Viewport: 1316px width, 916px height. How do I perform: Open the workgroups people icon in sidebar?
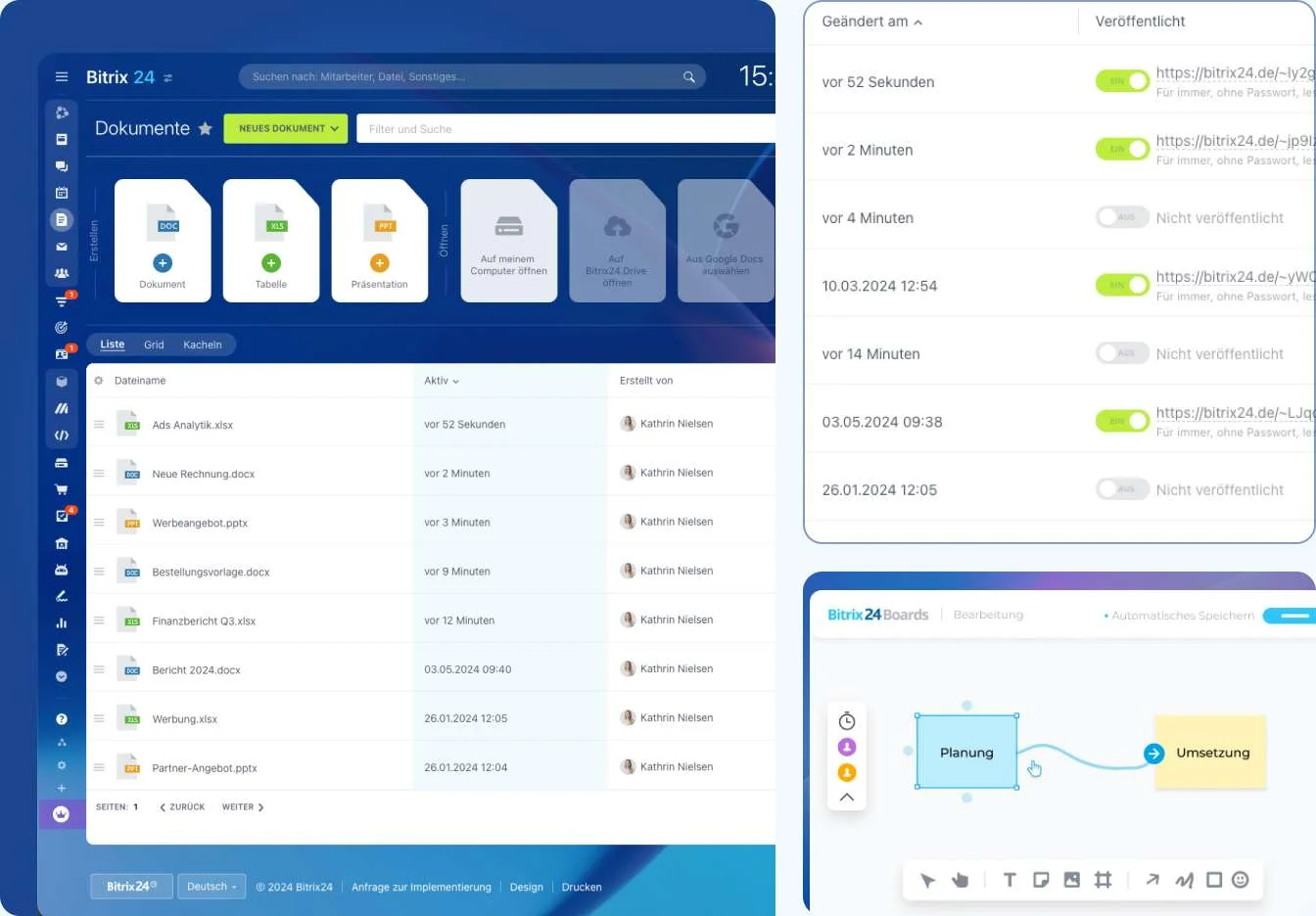(62, 274)
